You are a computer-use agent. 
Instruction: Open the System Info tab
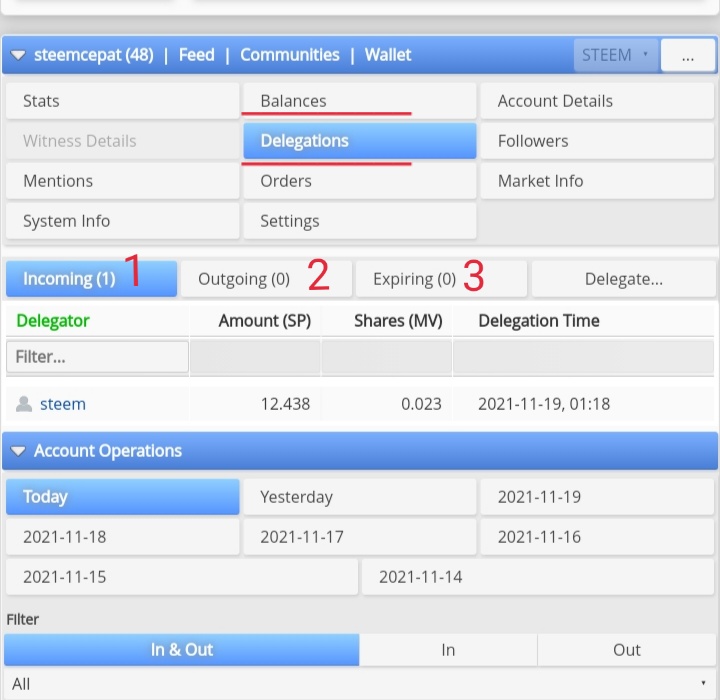pyautogui.click(x=123, y=221)
